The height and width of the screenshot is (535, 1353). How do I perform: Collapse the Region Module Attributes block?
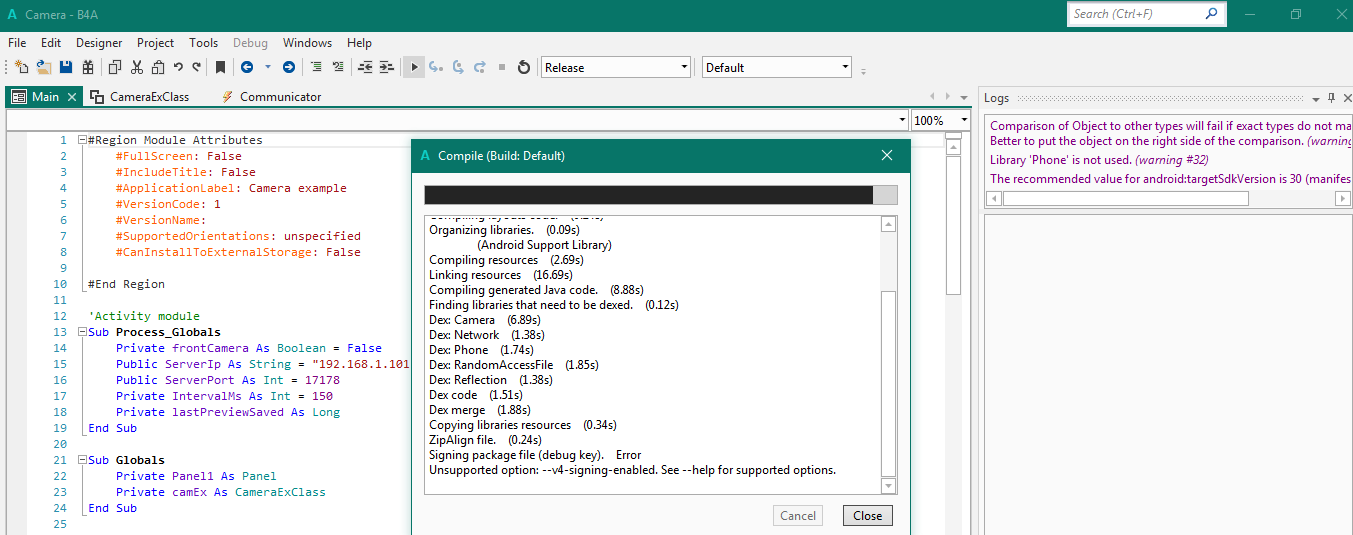[82, 140]
